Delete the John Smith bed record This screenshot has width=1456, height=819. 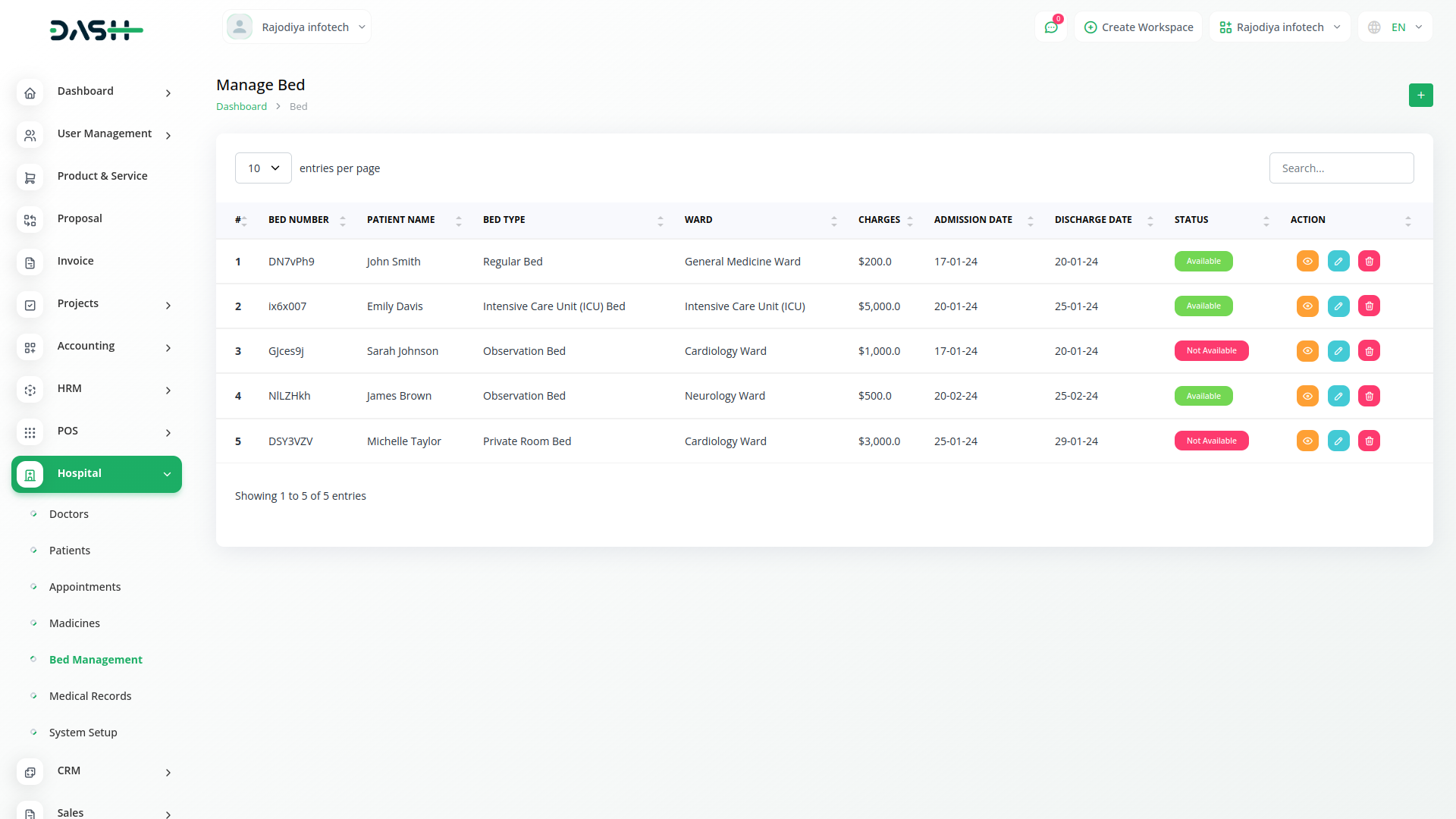pos(1369,262)
